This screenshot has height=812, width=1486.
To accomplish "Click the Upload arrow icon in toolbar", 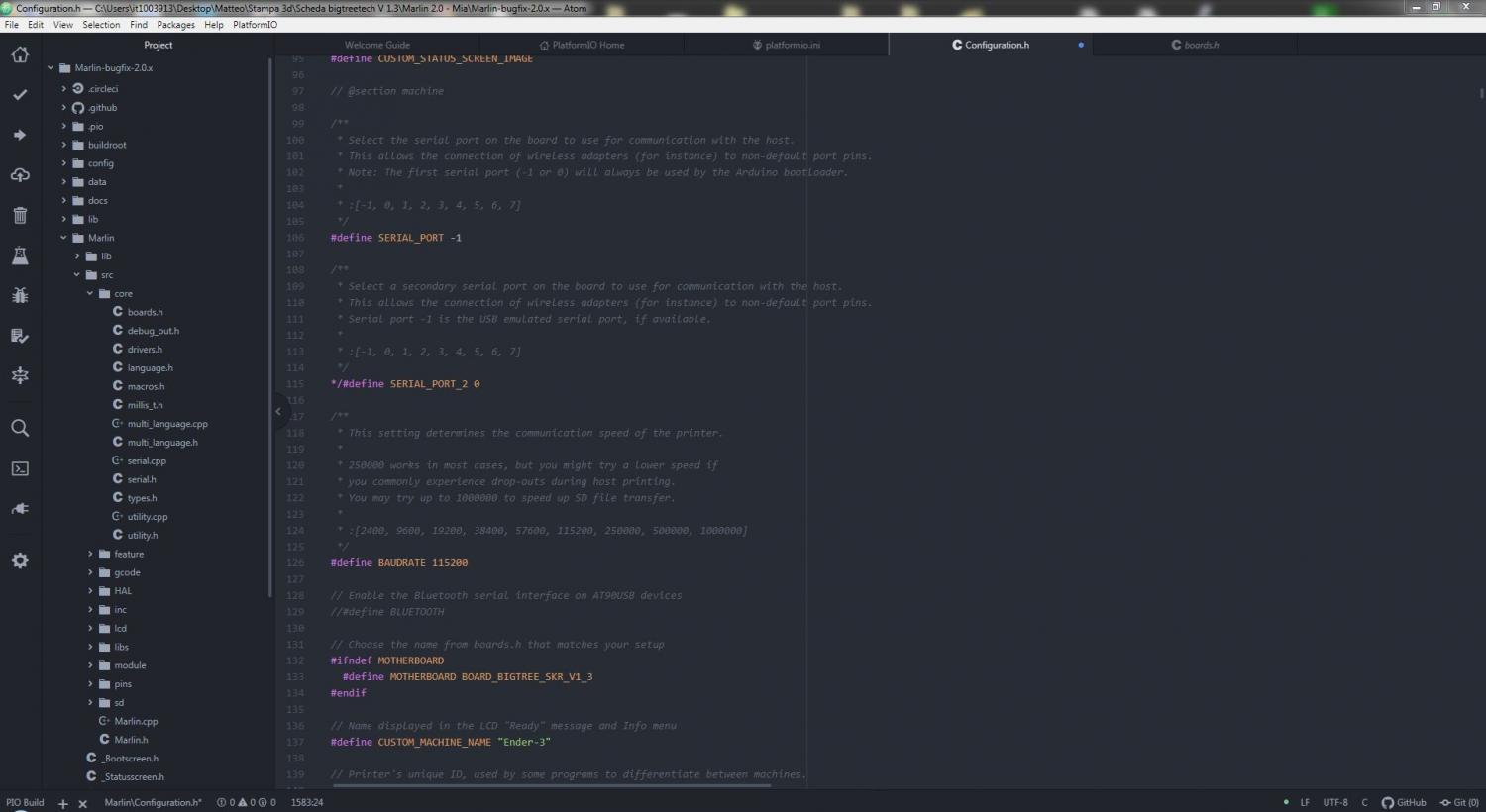I will click(20, 135).
